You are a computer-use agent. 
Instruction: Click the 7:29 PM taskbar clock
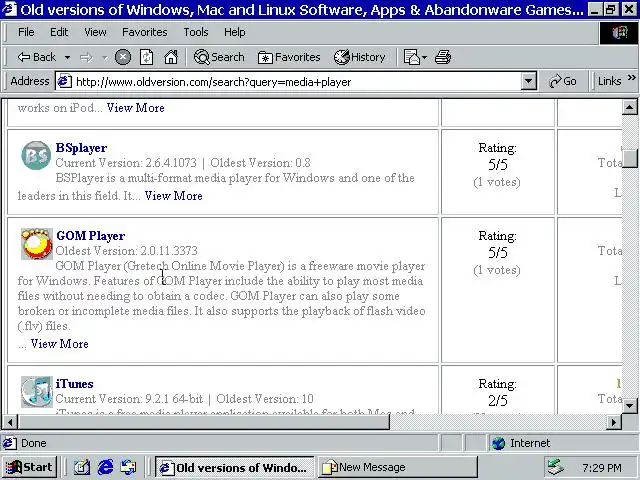click(x=602, y=468)
